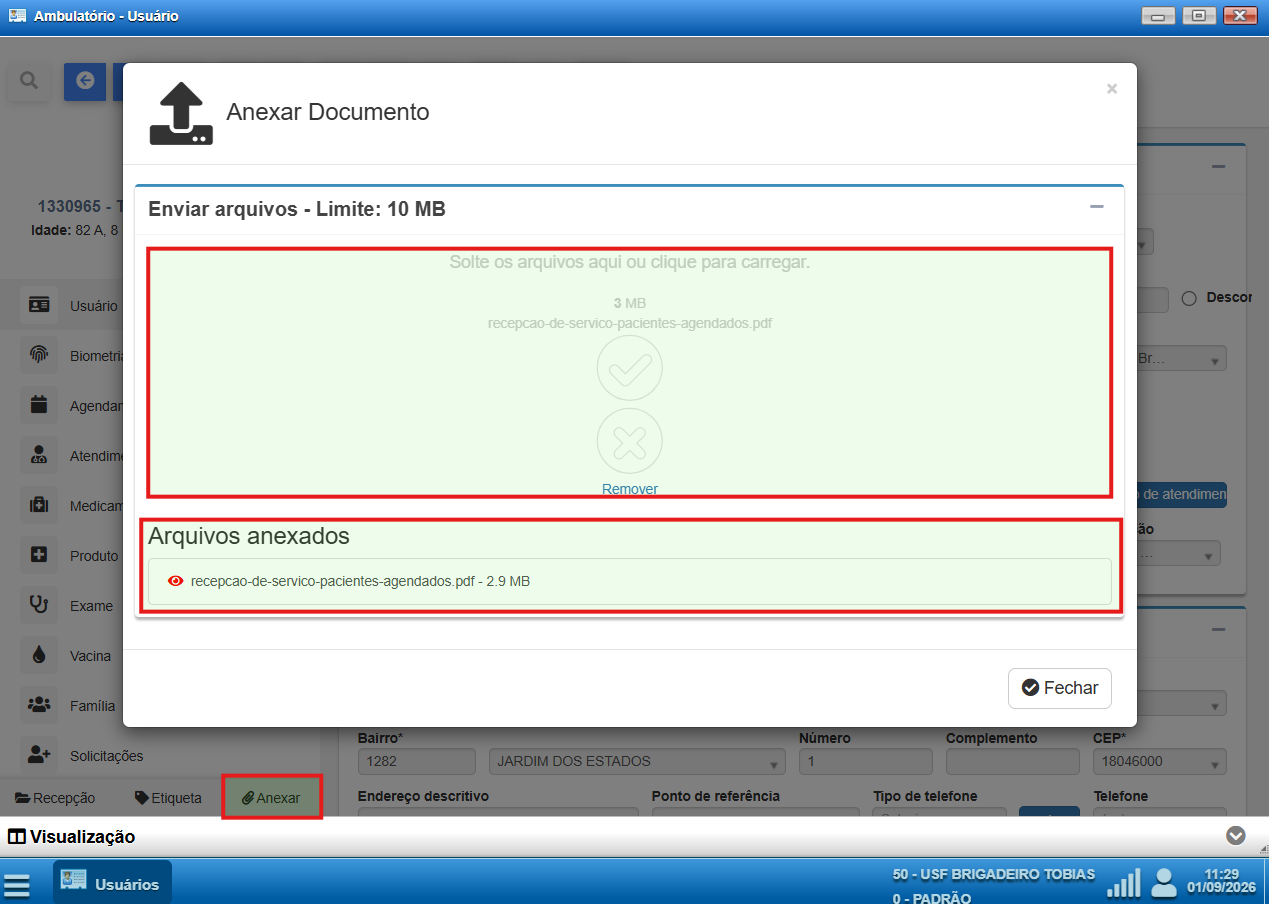Expand the Visualização bar chevron
Image resolution: width=1269 pixels, height=904 pixels.
tap(1236, 836)
